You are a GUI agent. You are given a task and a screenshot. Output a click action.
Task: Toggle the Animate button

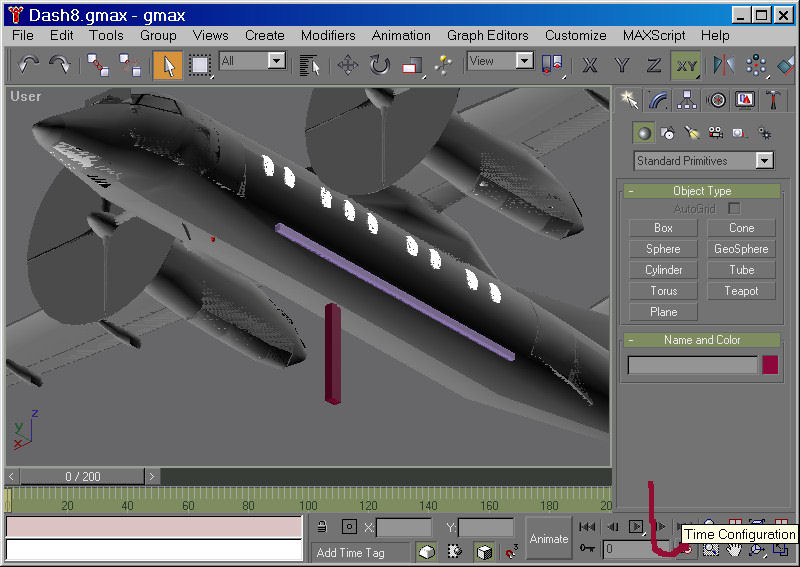point(549,539)
